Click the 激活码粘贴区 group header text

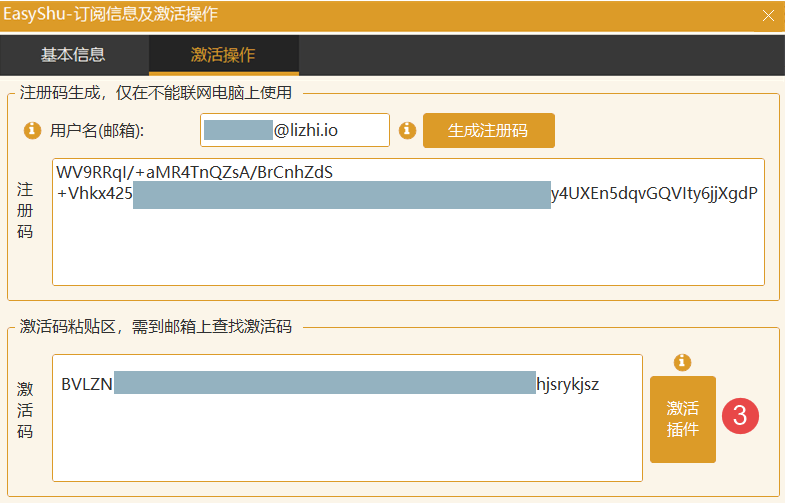point(155,326)
